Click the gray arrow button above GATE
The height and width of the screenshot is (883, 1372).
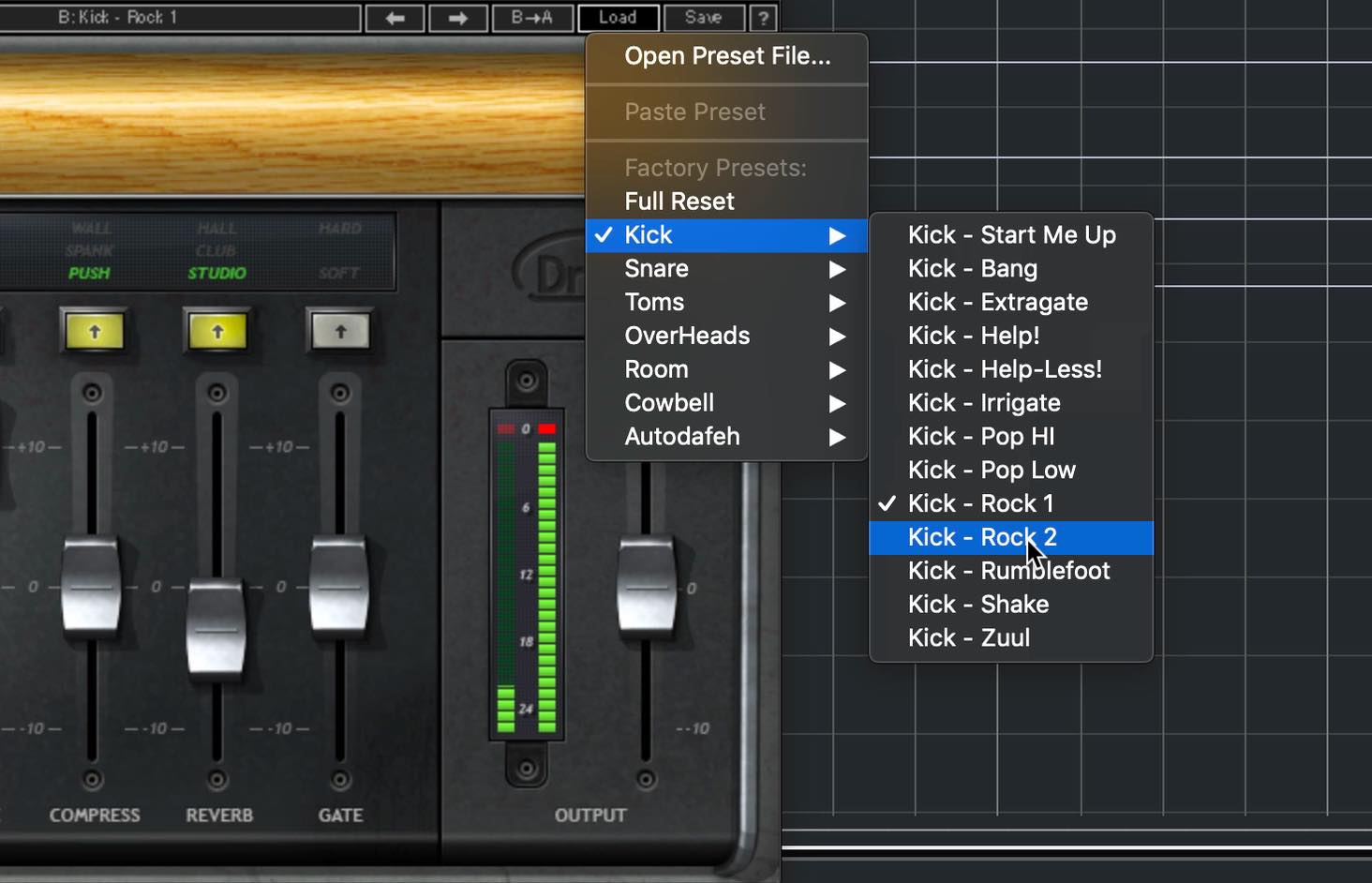[340, 331]
